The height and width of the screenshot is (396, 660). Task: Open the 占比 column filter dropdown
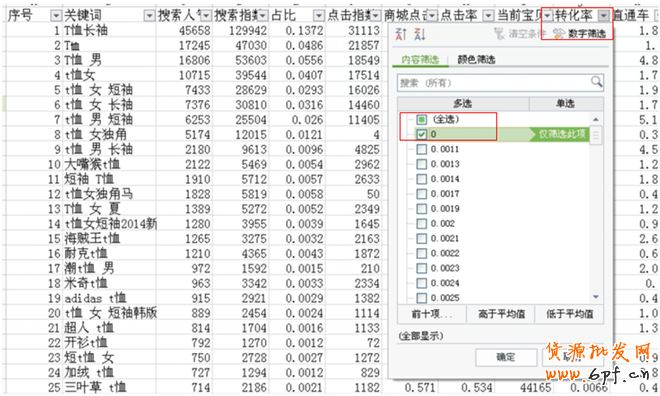tap(319, 16)
